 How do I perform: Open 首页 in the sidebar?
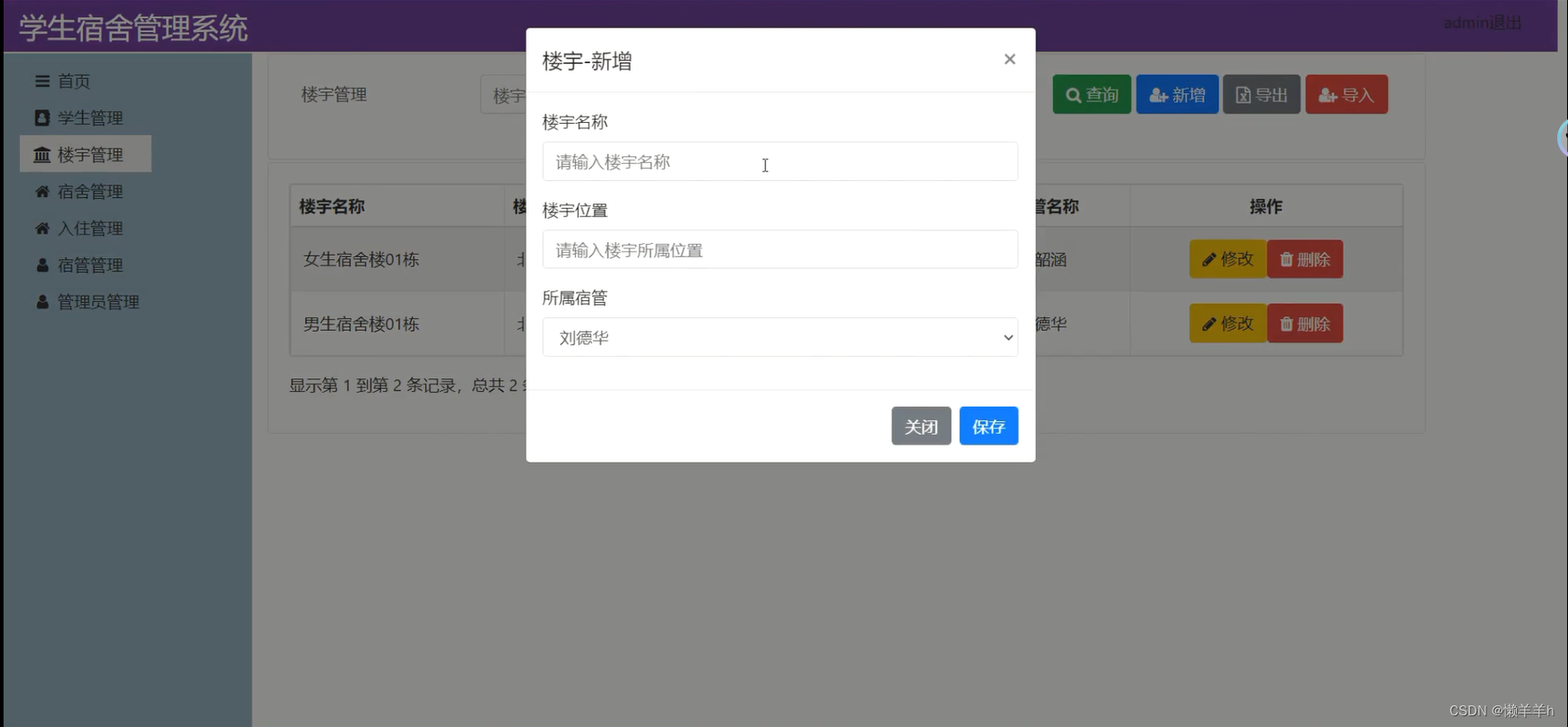63,81
